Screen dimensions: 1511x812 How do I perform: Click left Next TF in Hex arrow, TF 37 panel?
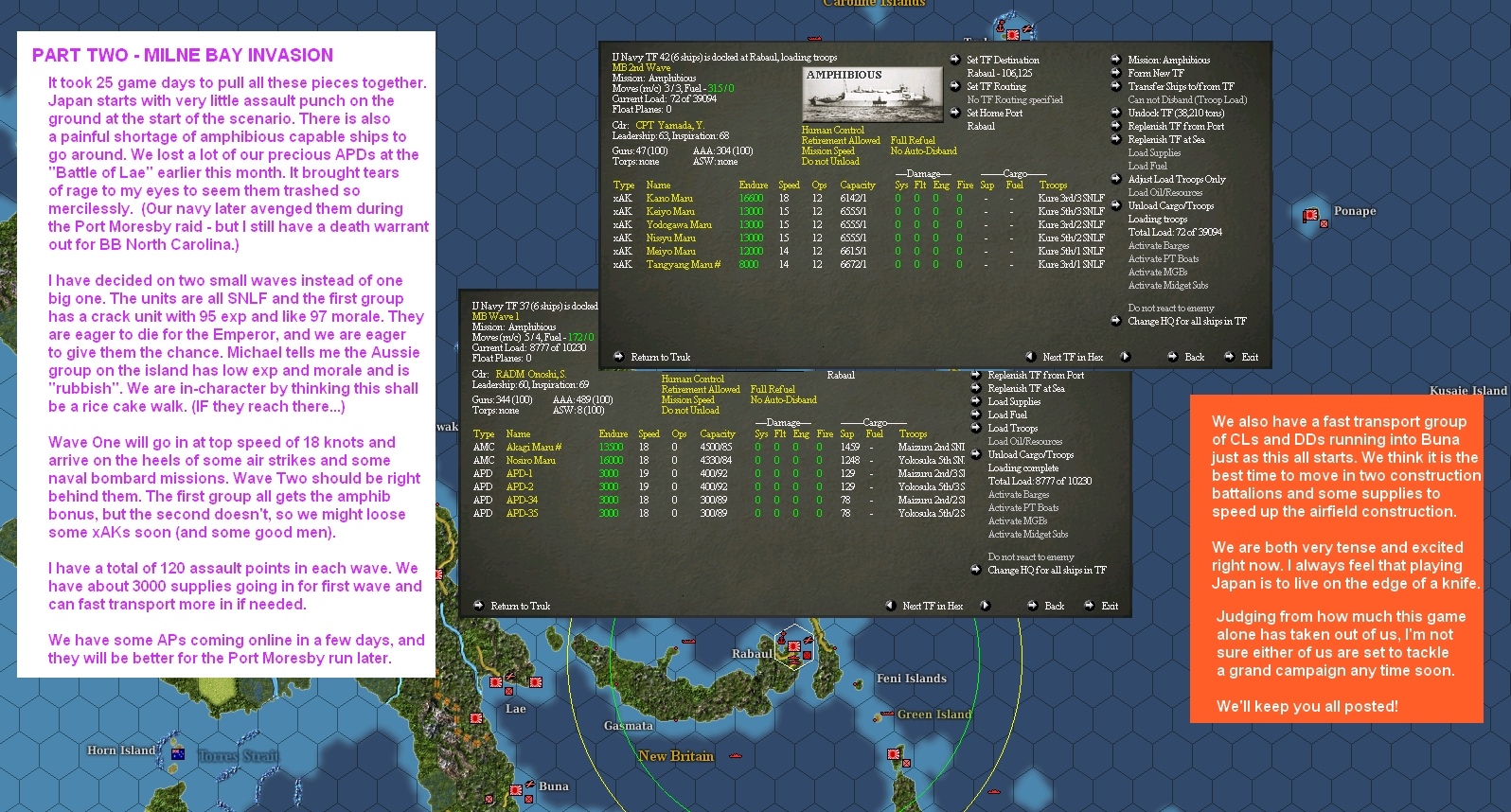[x=890, y=606]
